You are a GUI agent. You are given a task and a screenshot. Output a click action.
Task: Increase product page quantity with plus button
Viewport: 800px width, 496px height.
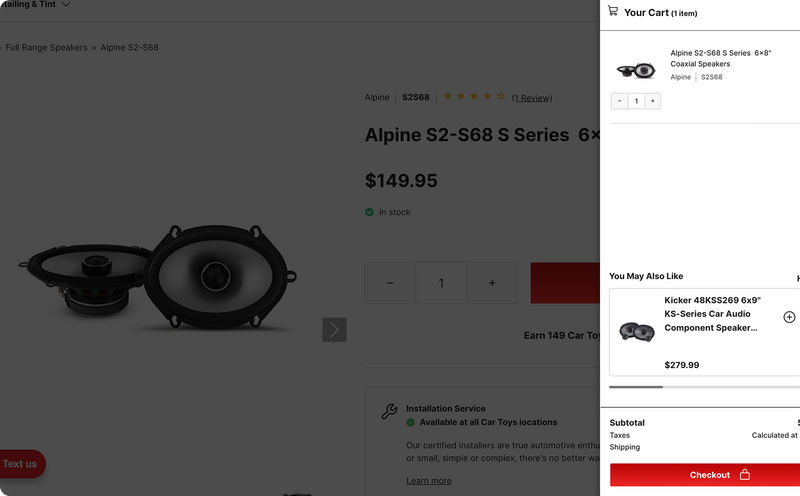pyautogui.click(x=492, y=283)
